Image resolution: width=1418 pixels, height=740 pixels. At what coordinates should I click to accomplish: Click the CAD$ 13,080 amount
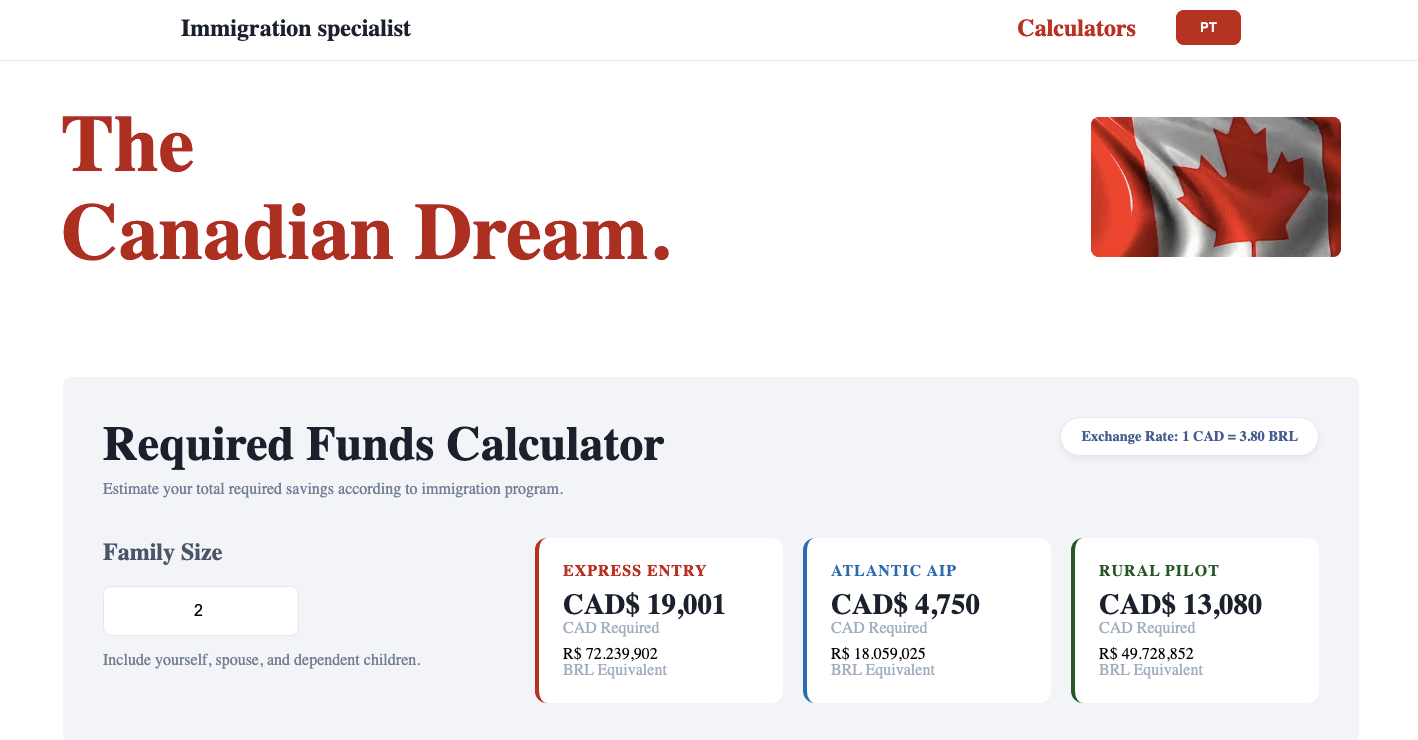click(1180, 605)
